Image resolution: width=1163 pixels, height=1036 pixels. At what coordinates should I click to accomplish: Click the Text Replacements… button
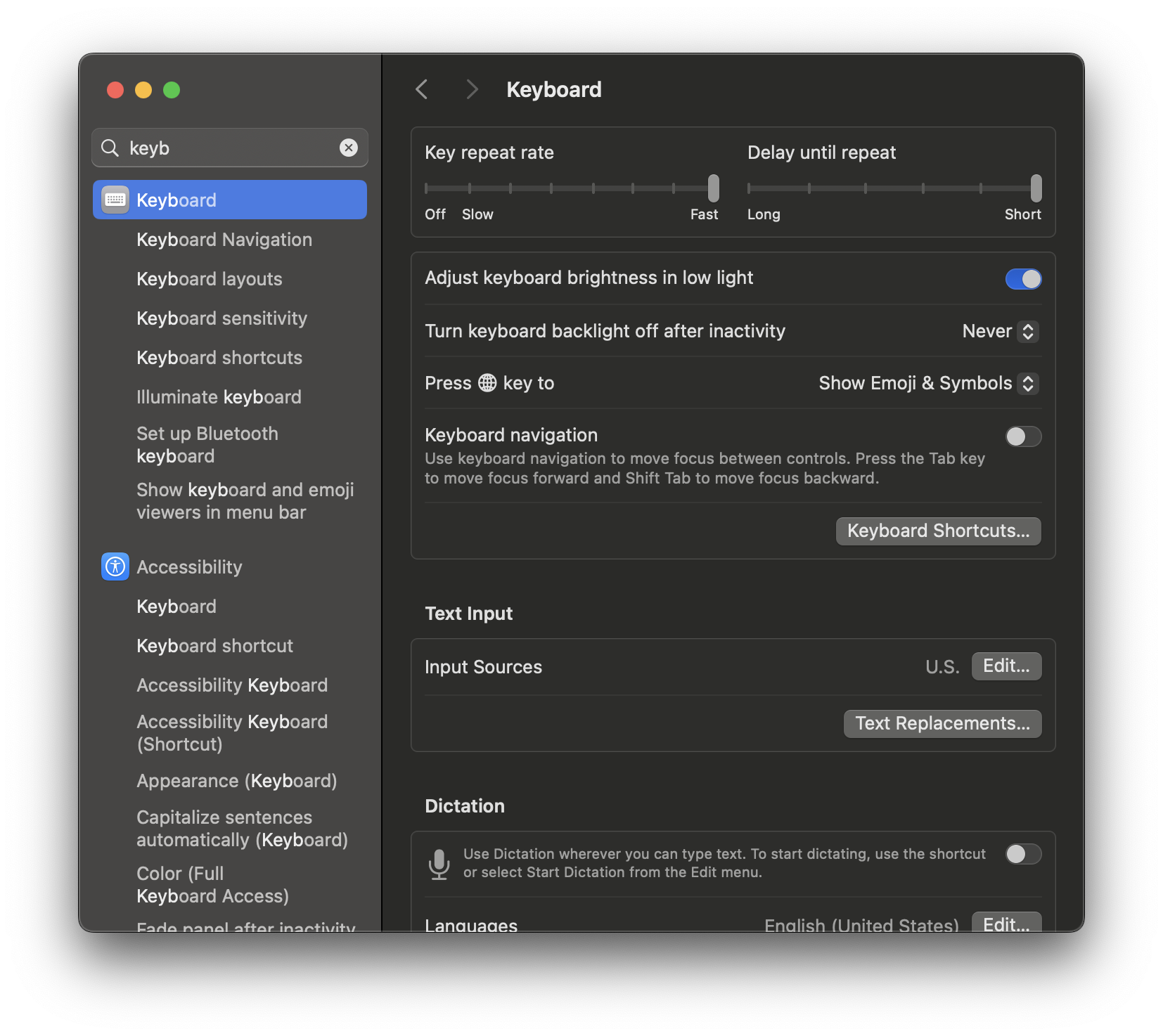tap(942, 723)
